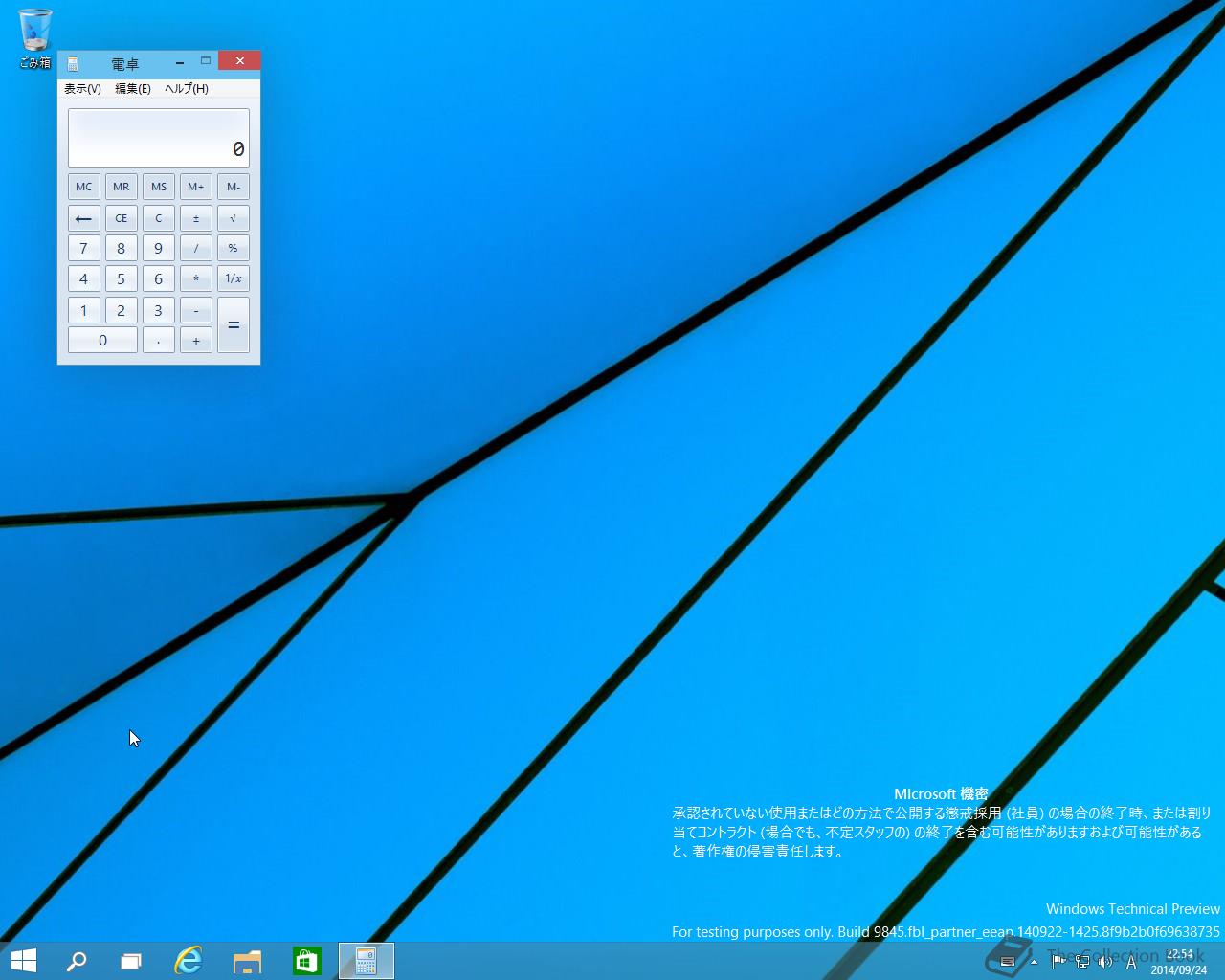Open the ヘルプ(H) menu in Calculator
The width and height of the screenshot is (1225, 980).
(x=186, y=88)
